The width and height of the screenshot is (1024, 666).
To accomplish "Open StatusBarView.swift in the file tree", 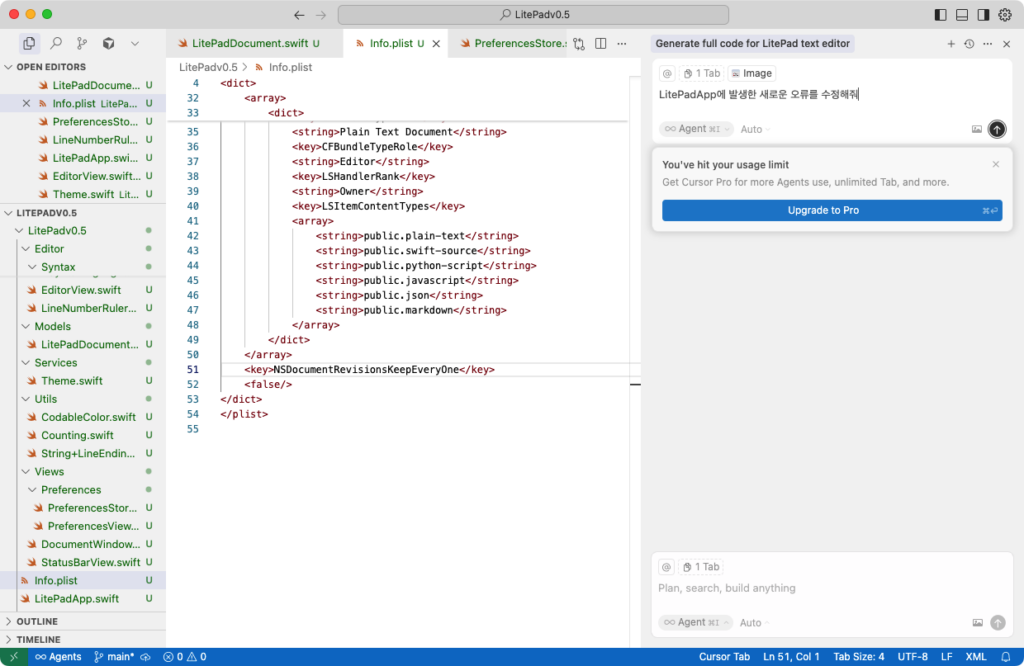I will click(x=83, y=562).
